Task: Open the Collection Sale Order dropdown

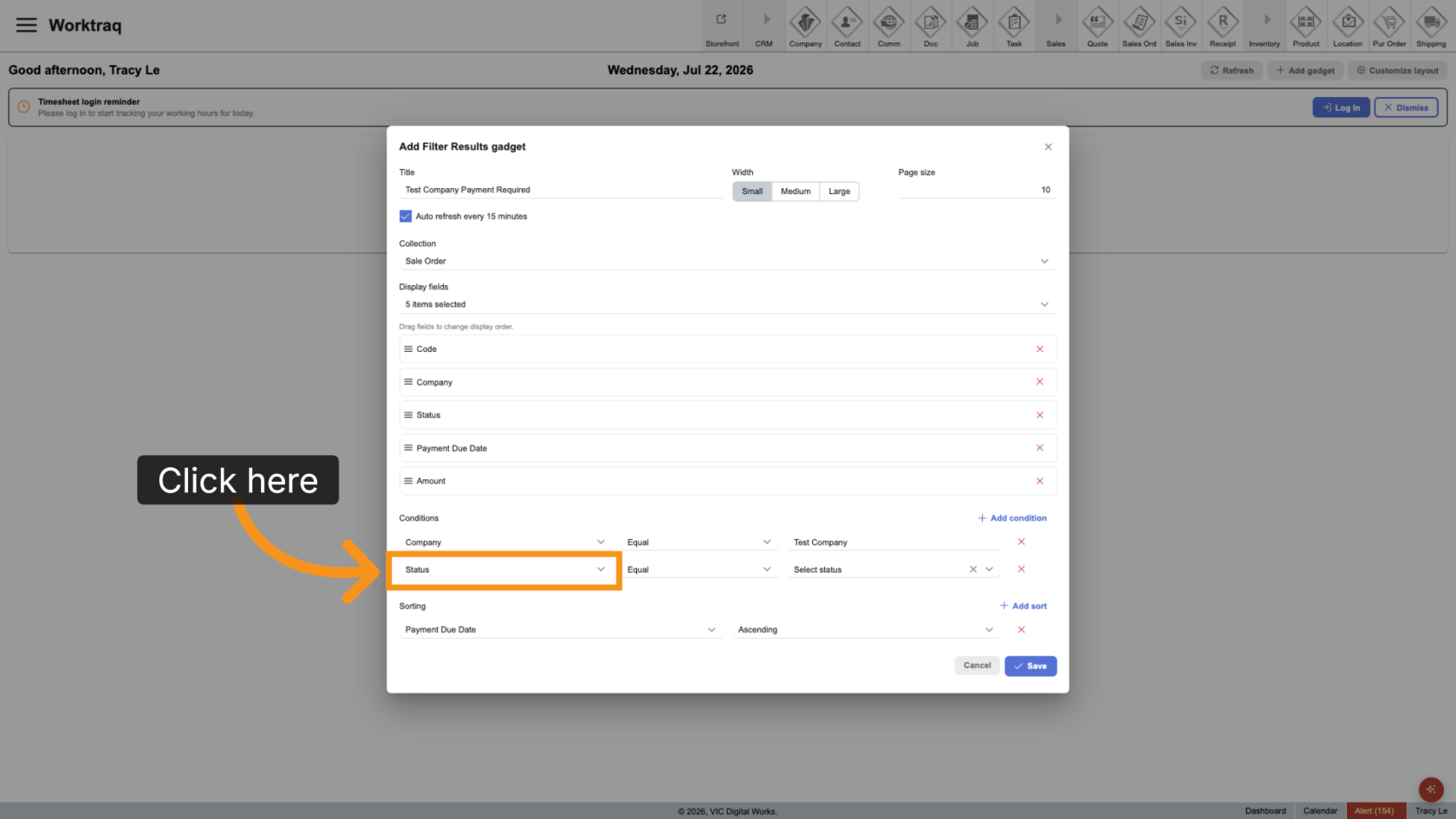Action: tap(727, 261)
